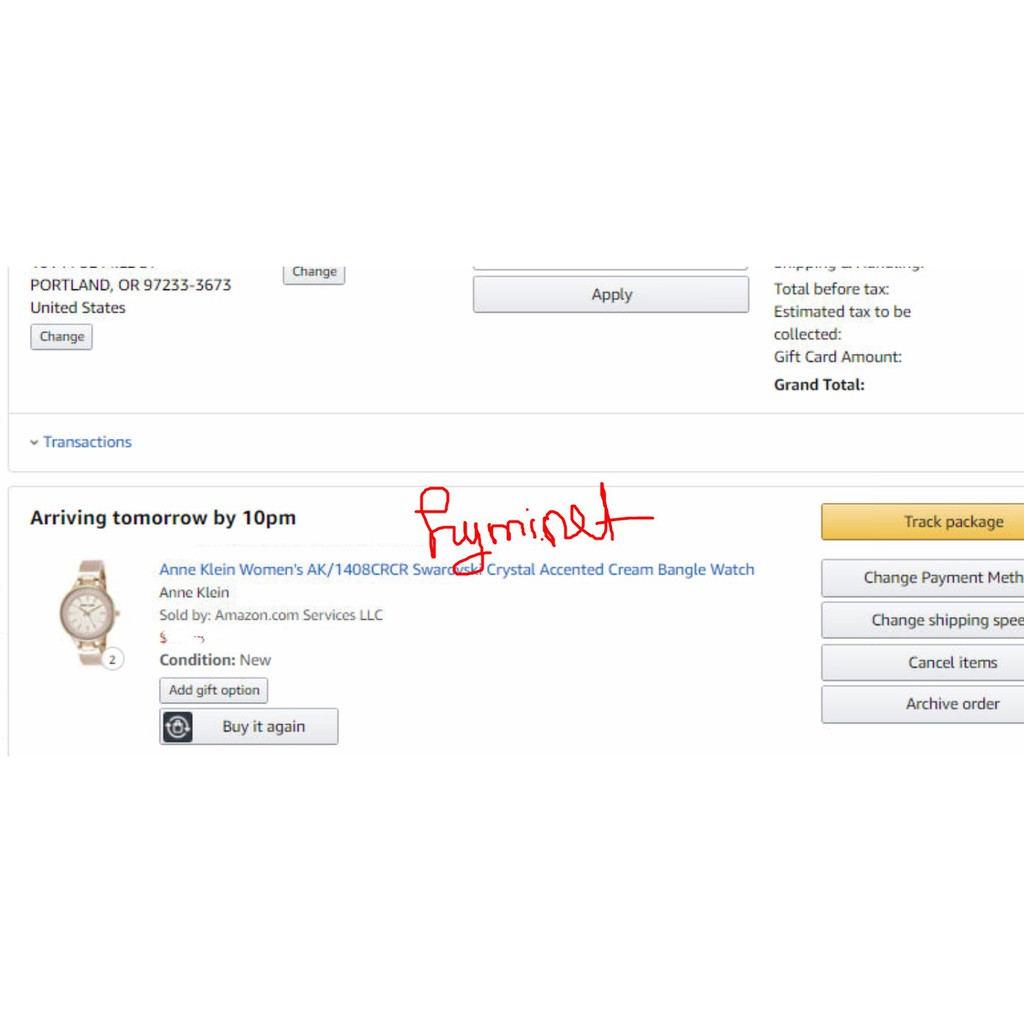Screen dimensions: 1024x1024
Task: Focus the code input field above Apply
Action: pyautogui.click(x=611, y=268)
